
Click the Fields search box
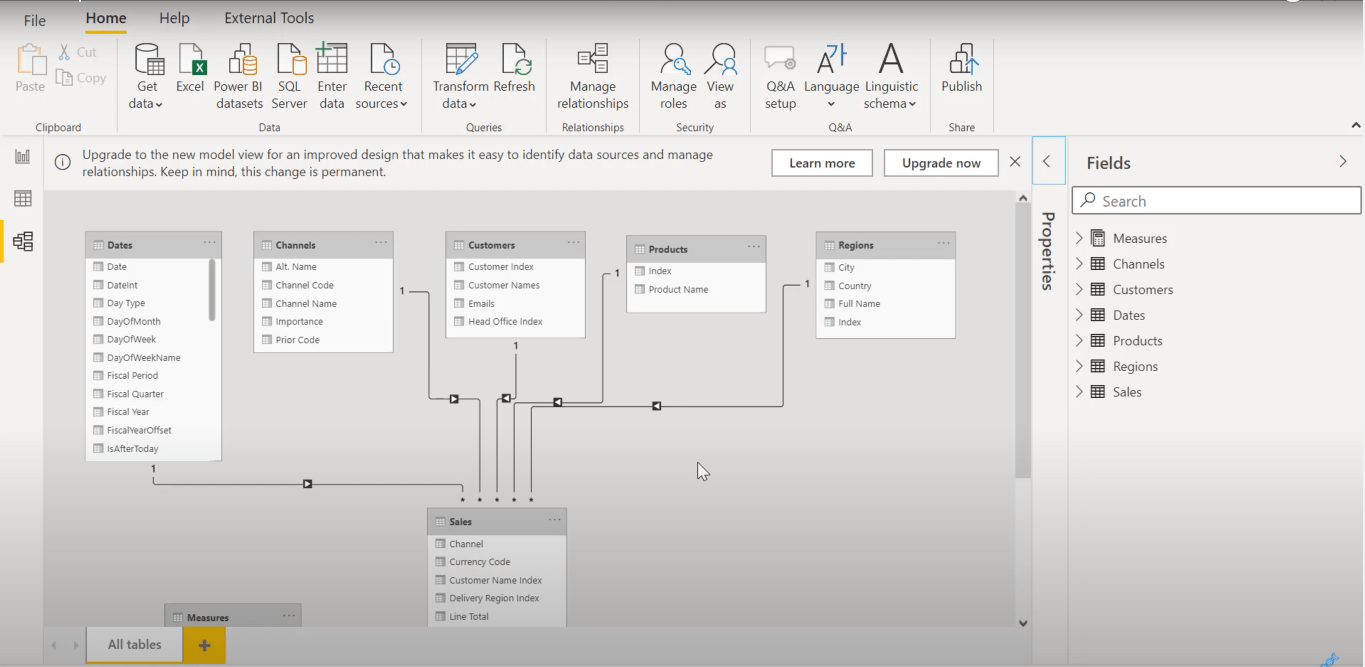[1217, 201]
